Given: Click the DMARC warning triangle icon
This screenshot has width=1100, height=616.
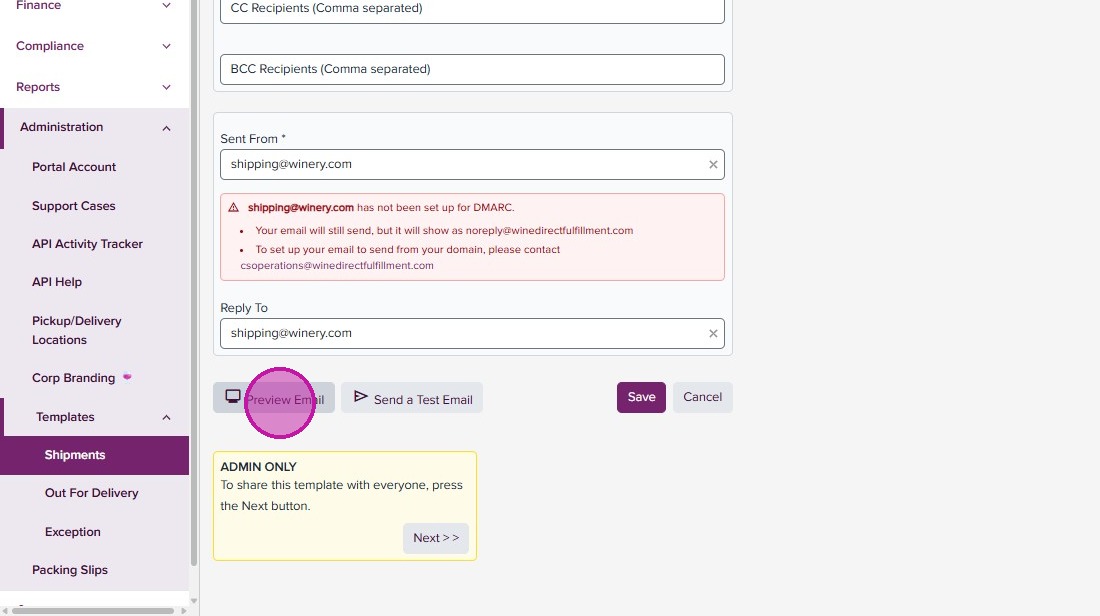Looking at the screenshot, I should point(234,208).
